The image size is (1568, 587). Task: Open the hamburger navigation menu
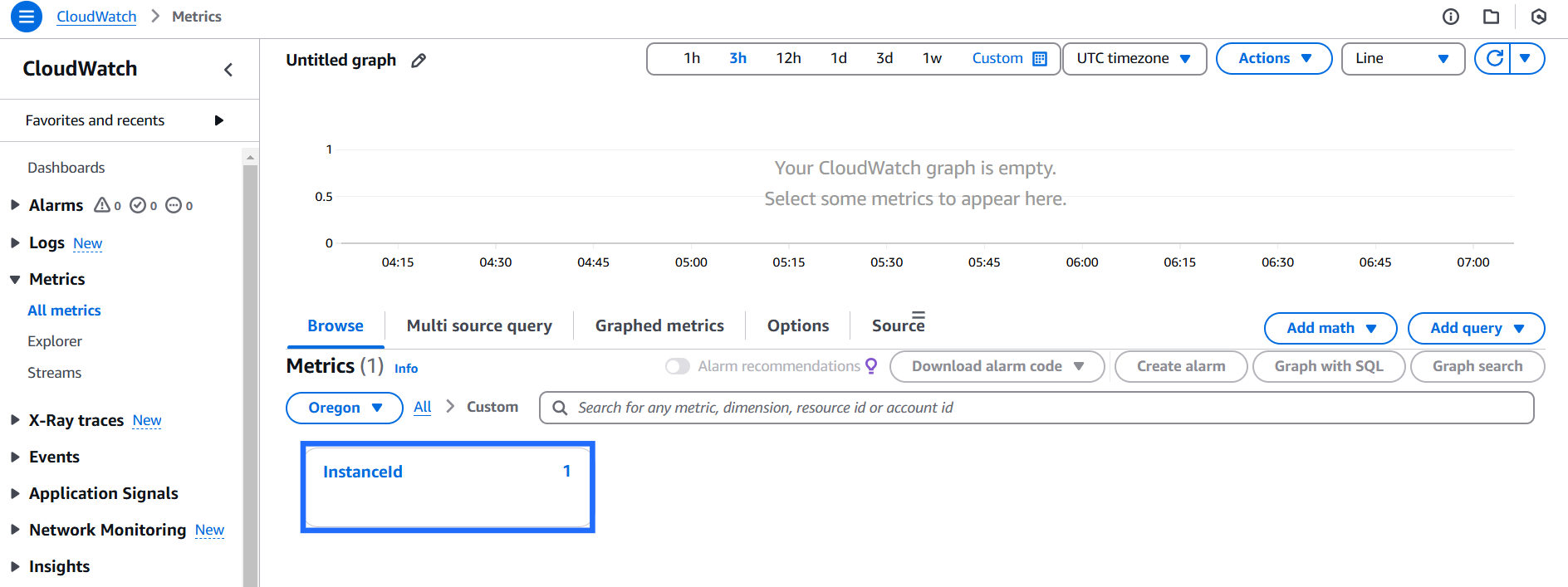26,17
